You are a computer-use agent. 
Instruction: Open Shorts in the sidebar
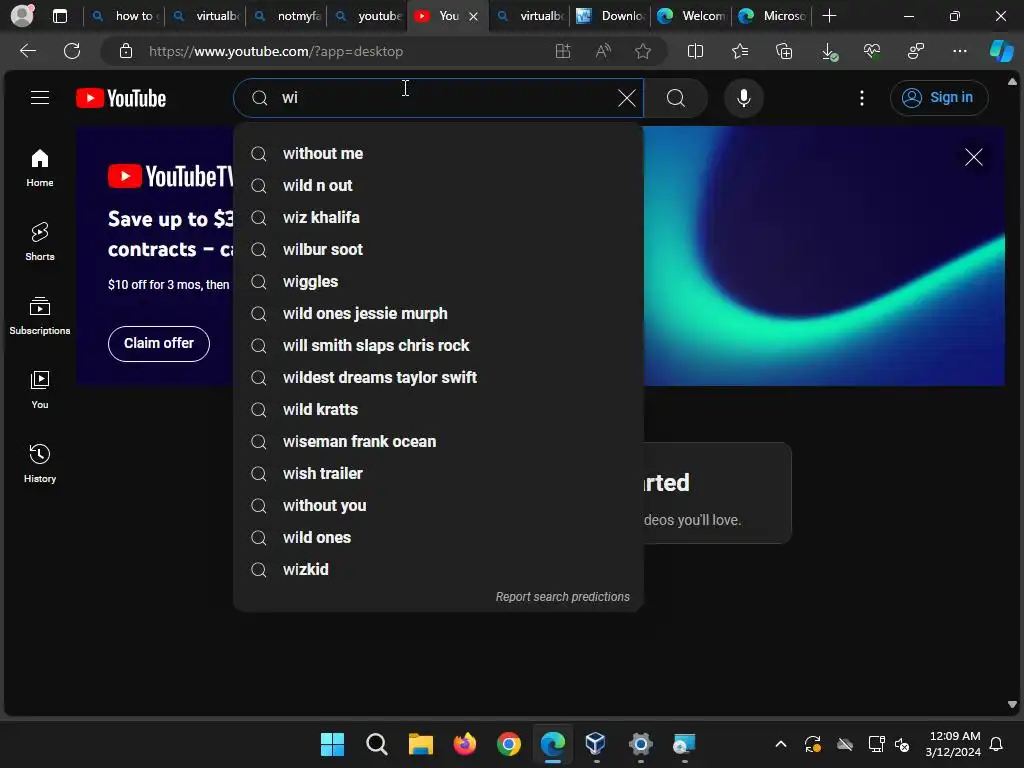pyautogui.click(x=40, y=242)
